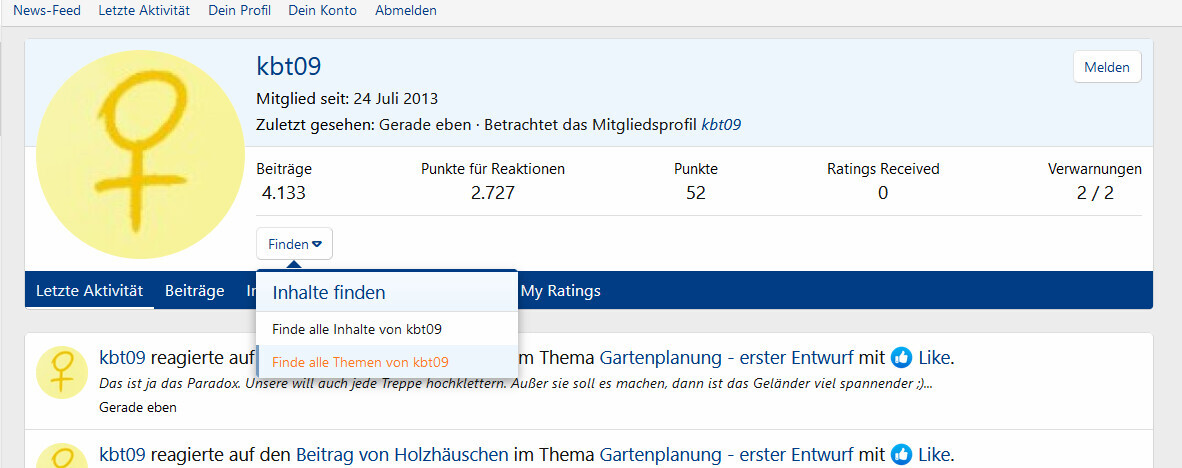Open the My Ratings tab
This screenshot has height=468, width=1182.
pos(560,291)
